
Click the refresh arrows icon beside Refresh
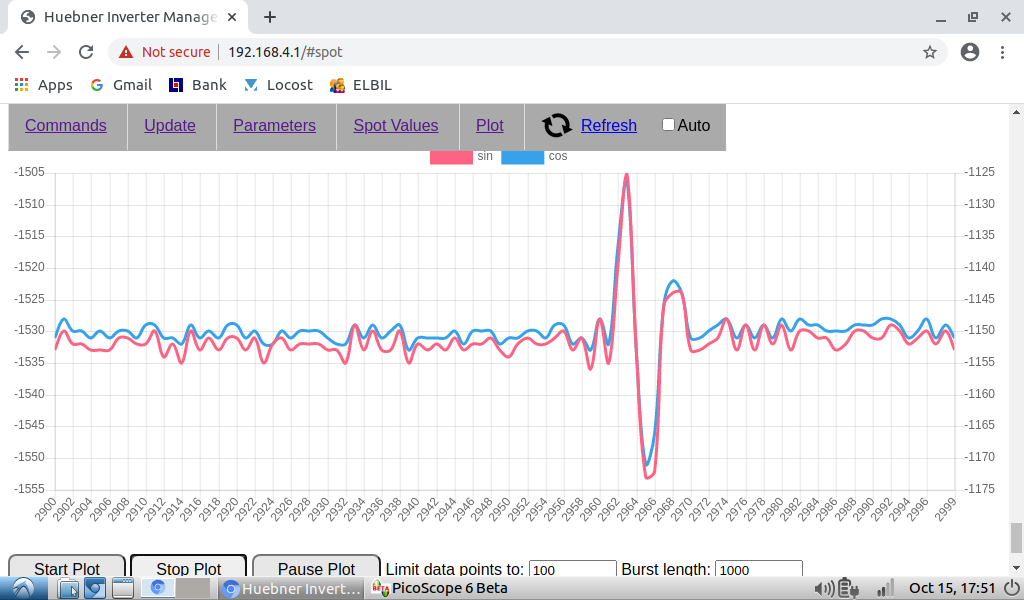pyautogui.click(x=556, y=125)
